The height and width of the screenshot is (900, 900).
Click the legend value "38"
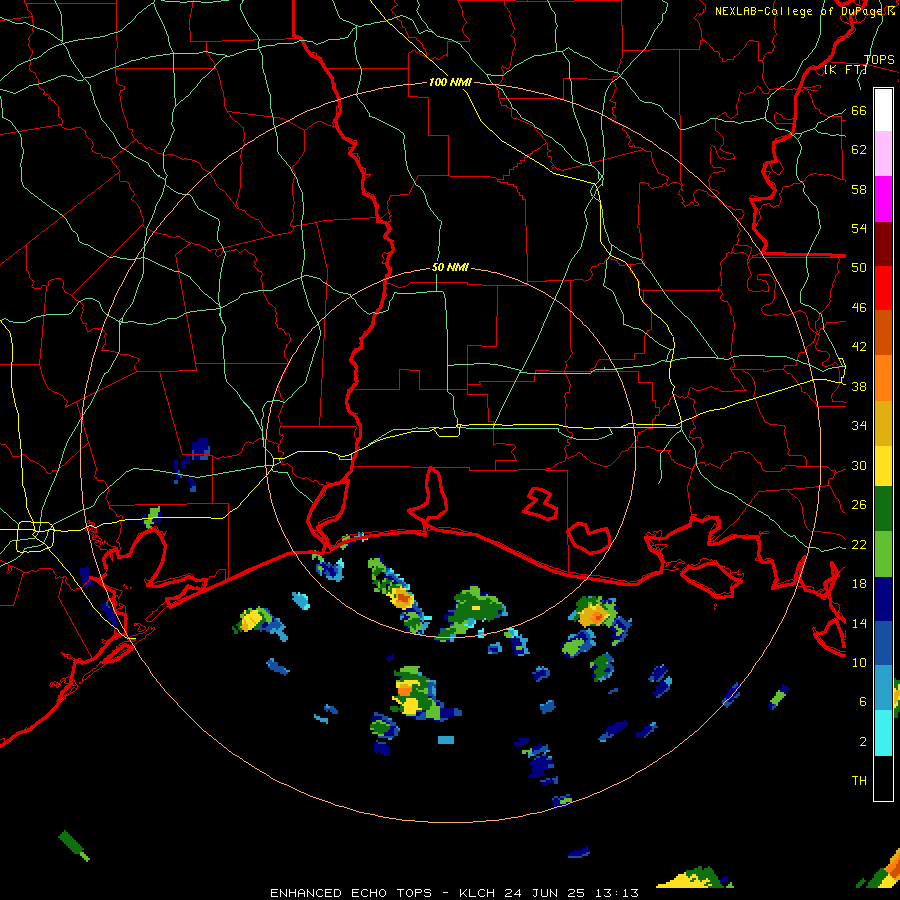(x=859, y=387)
